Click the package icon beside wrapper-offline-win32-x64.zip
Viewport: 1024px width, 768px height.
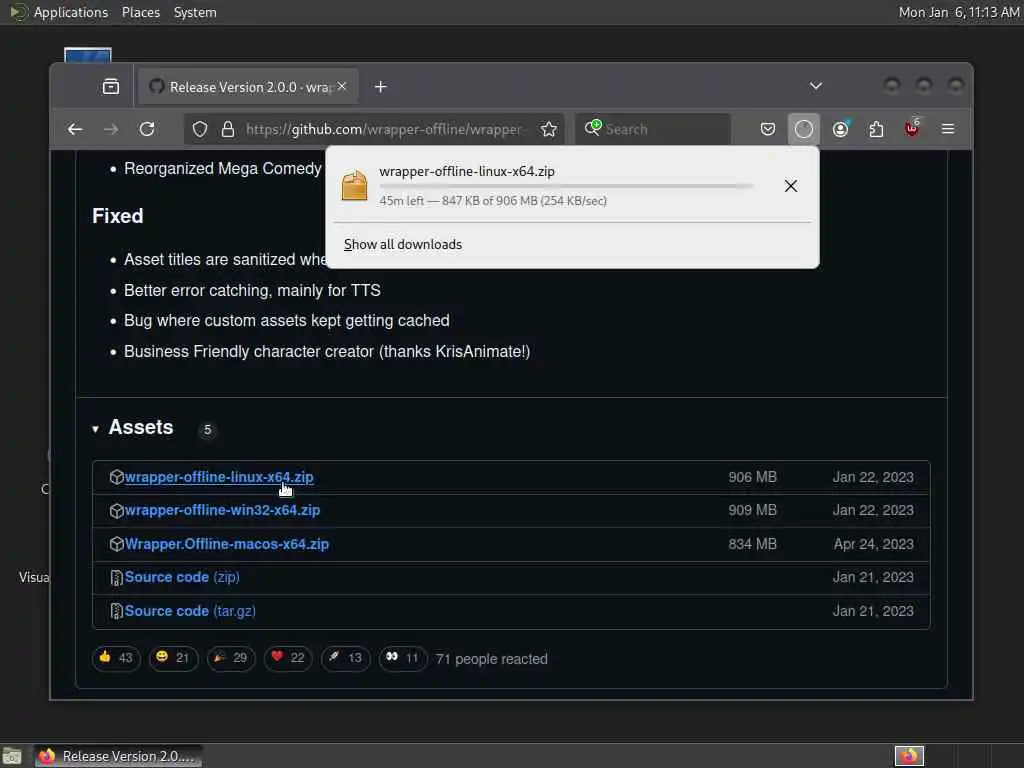[x=117, y=511]
